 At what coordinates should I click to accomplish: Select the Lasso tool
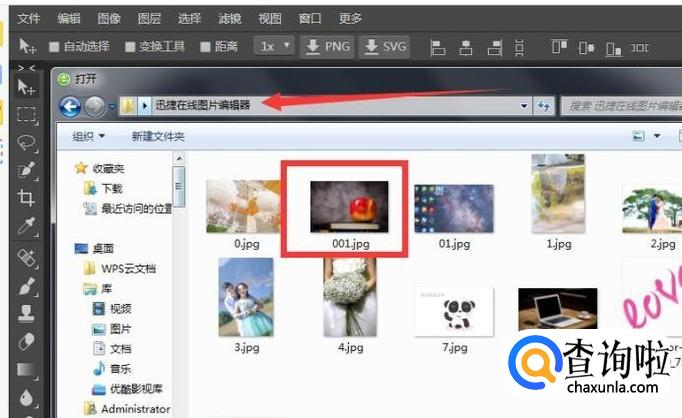26,143
